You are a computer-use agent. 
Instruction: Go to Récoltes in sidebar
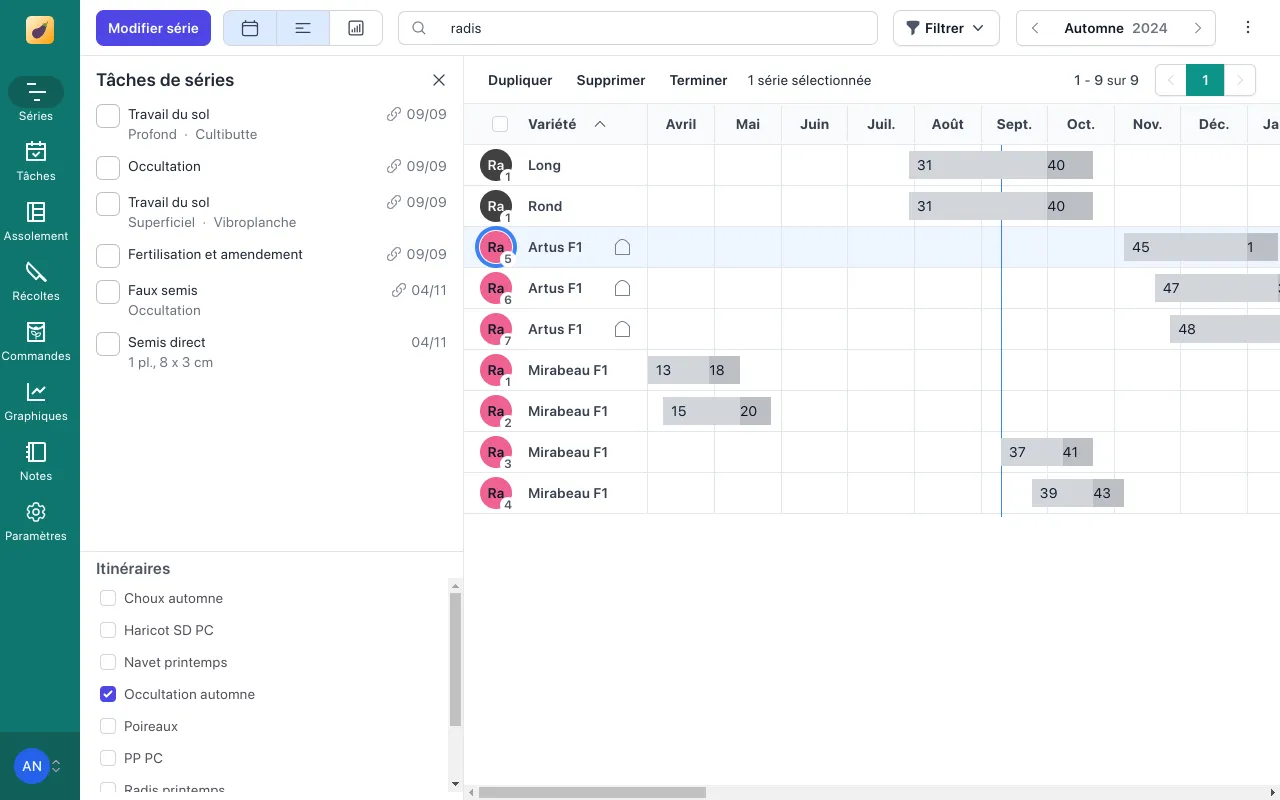coord(36,281)
